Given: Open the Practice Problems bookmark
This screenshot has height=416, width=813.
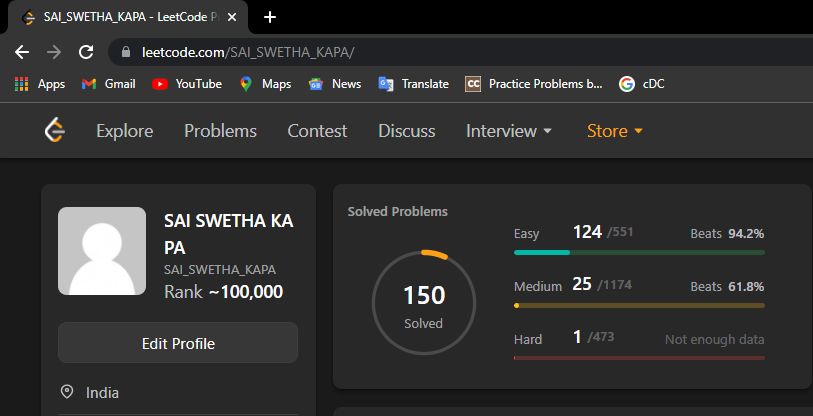Looking at the screenshot, I should [534, 84].
